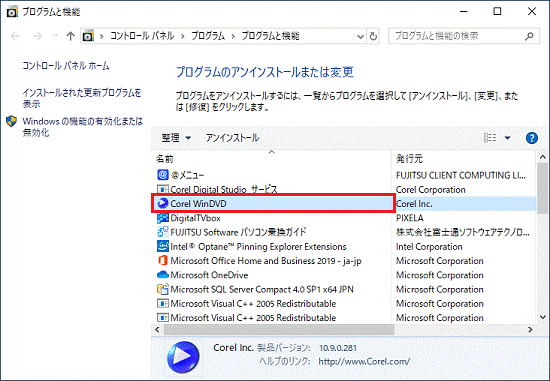Click the Microsoft SQL Server Compact icon
The image size is (550, 381).
pyautogui.click(x=163, y=289)
